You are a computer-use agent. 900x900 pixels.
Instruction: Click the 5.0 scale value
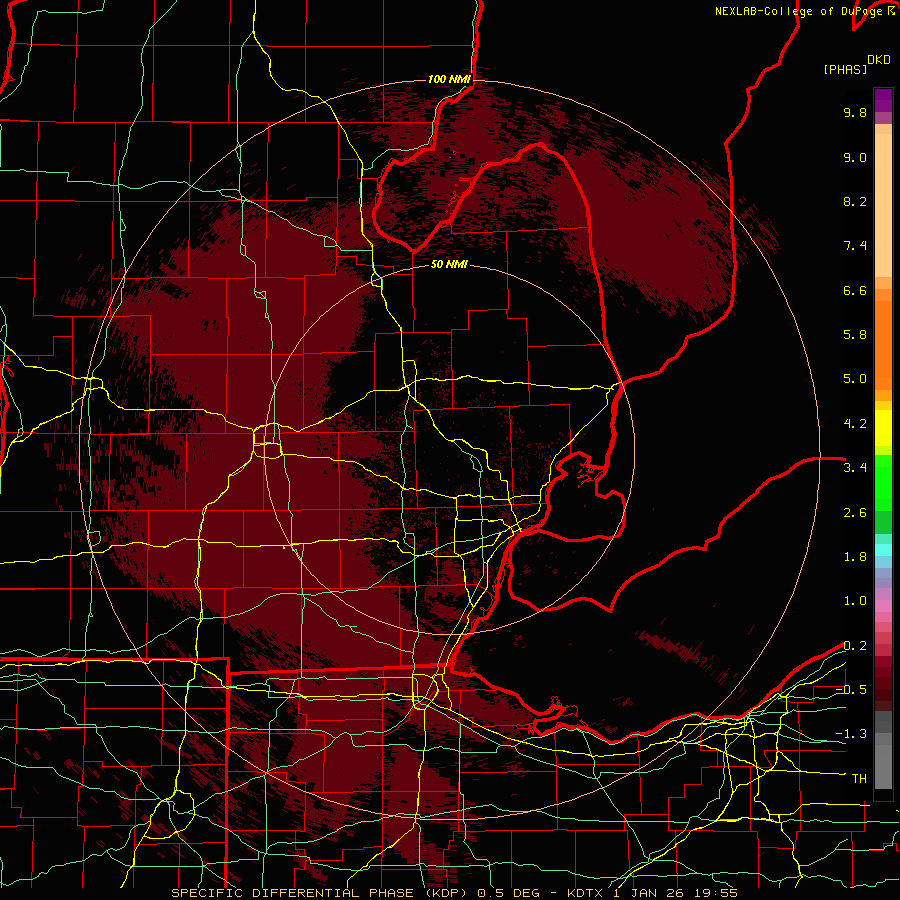pyautogui.click(x=855, y=379)
